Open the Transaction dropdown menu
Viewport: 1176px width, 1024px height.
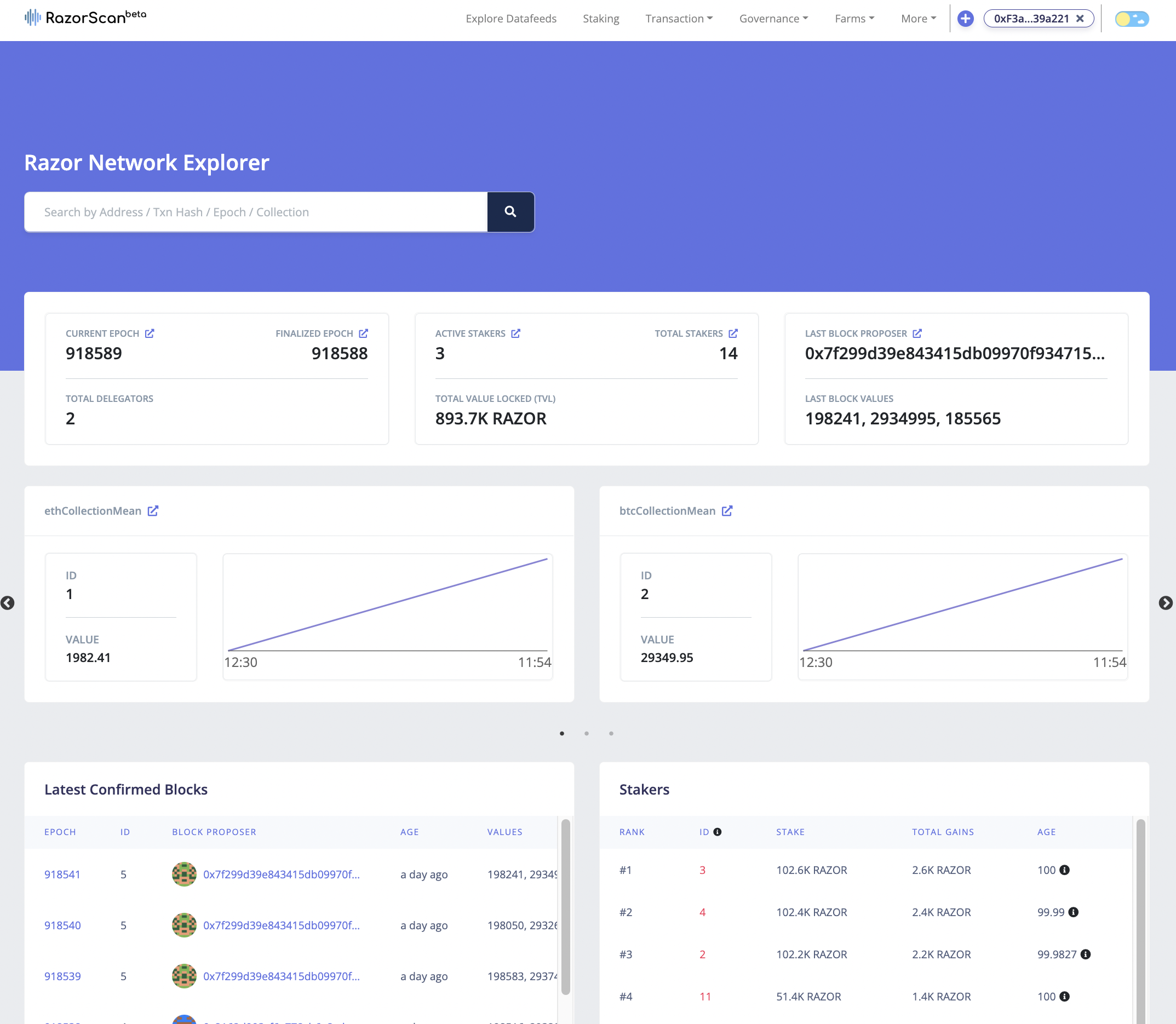tap(679, 18)
